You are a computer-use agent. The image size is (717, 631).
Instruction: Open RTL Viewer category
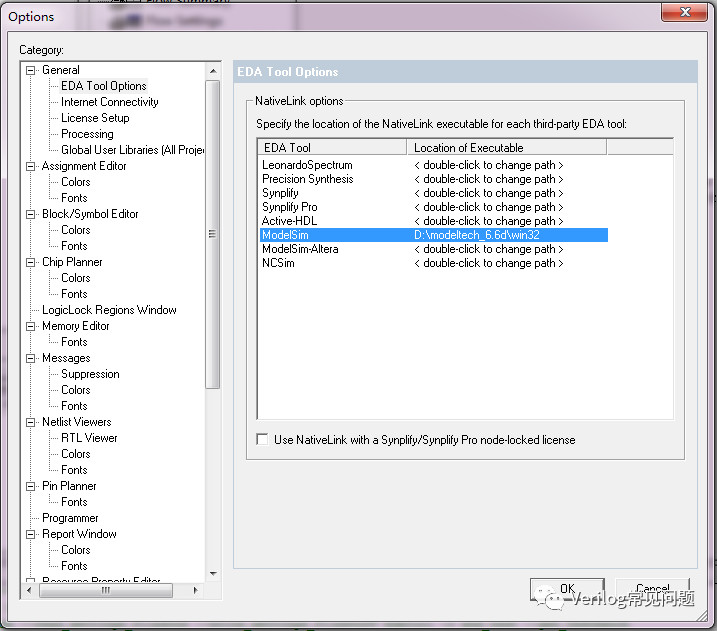coord(89,438)
